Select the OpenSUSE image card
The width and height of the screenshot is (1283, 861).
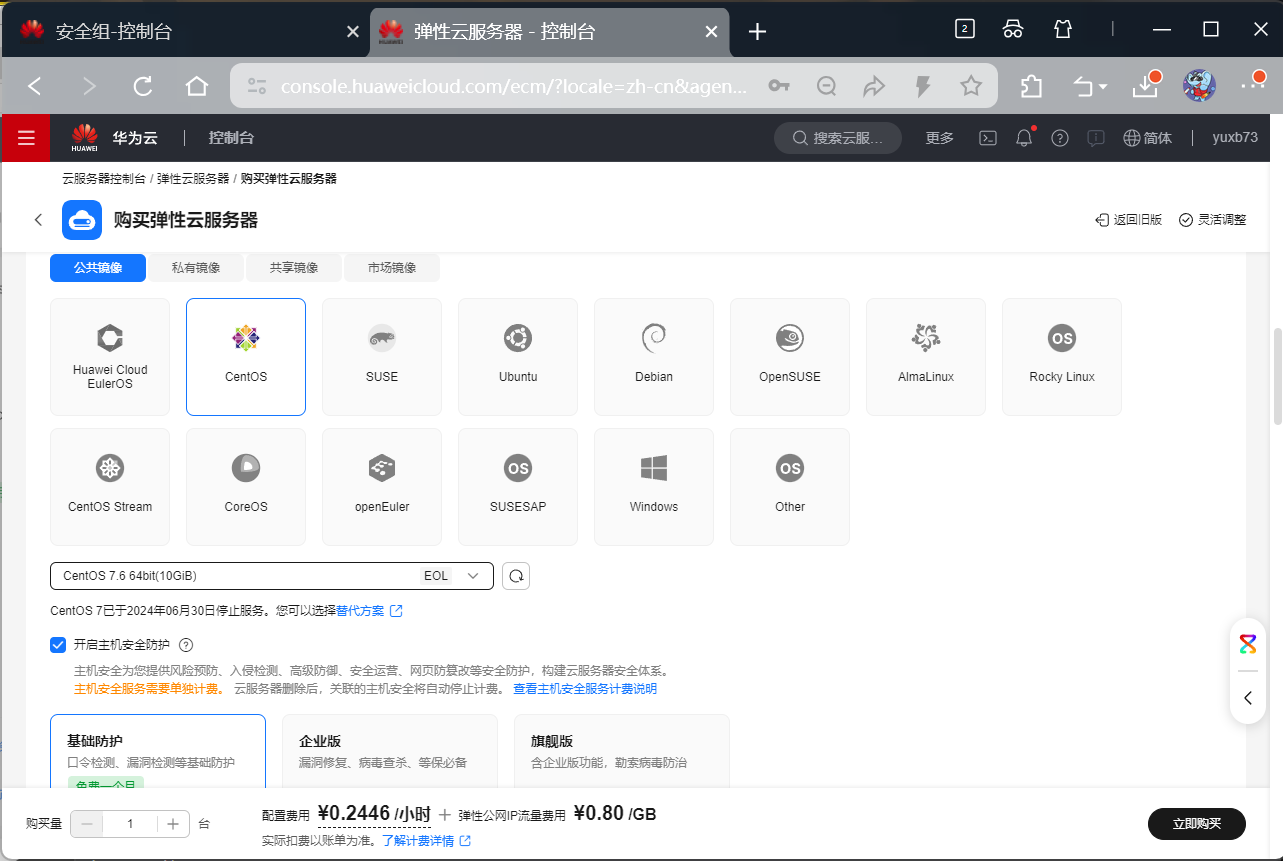tap(790, 357)
